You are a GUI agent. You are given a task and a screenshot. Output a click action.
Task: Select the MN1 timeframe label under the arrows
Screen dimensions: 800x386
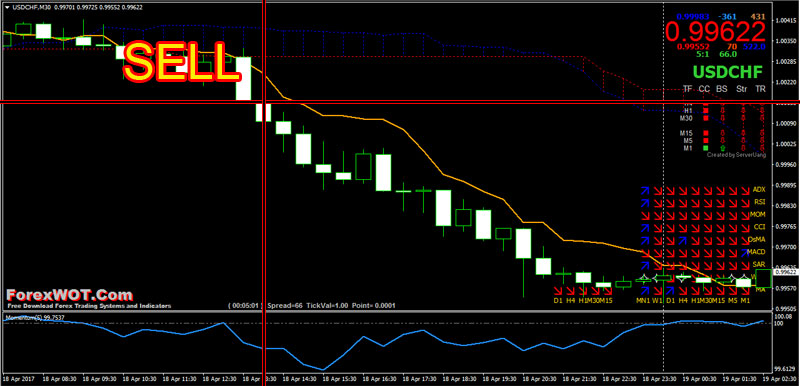tap(643, 300)
